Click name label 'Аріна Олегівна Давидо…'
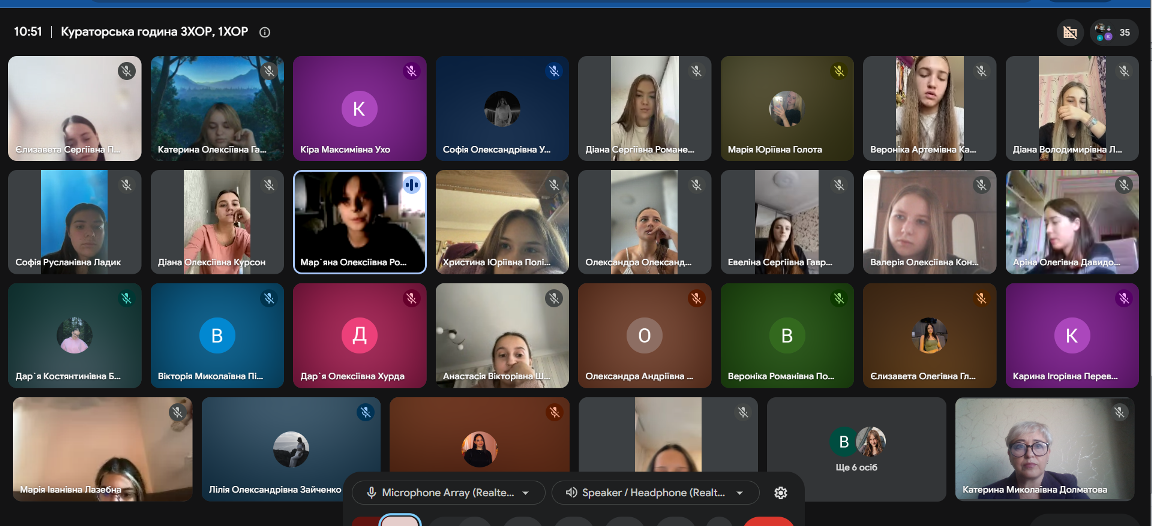This screenshot has width=1152, height=526. click(1066, 262)
